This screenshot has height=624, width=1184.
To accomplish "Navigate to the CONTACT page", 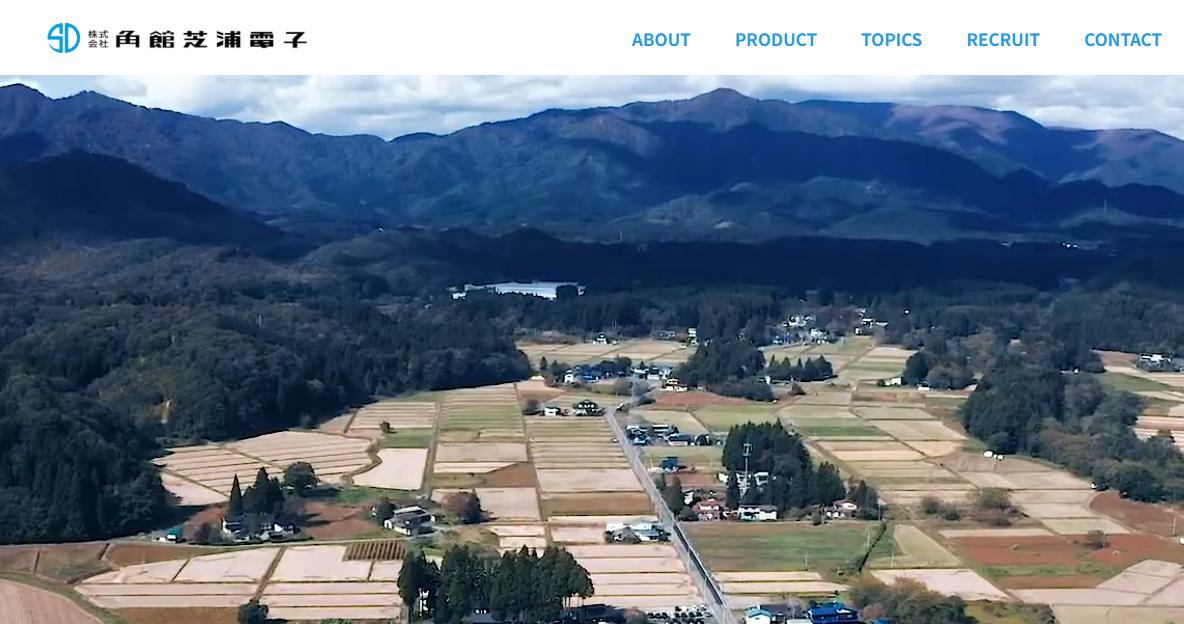I will (x=1122, y=39).
